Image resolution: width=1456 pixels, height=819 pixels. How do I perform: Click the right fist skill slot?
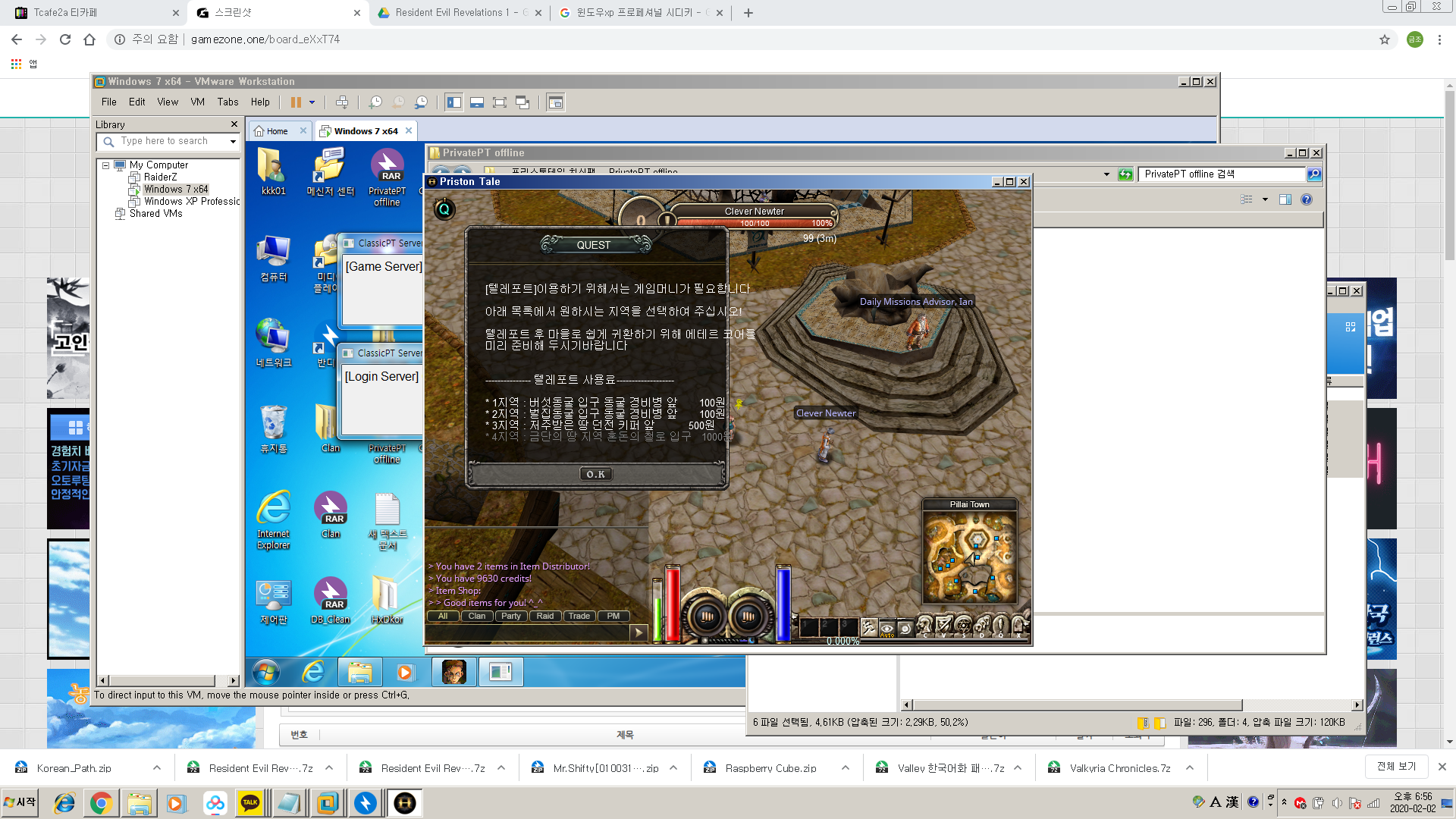coord(748,617)
